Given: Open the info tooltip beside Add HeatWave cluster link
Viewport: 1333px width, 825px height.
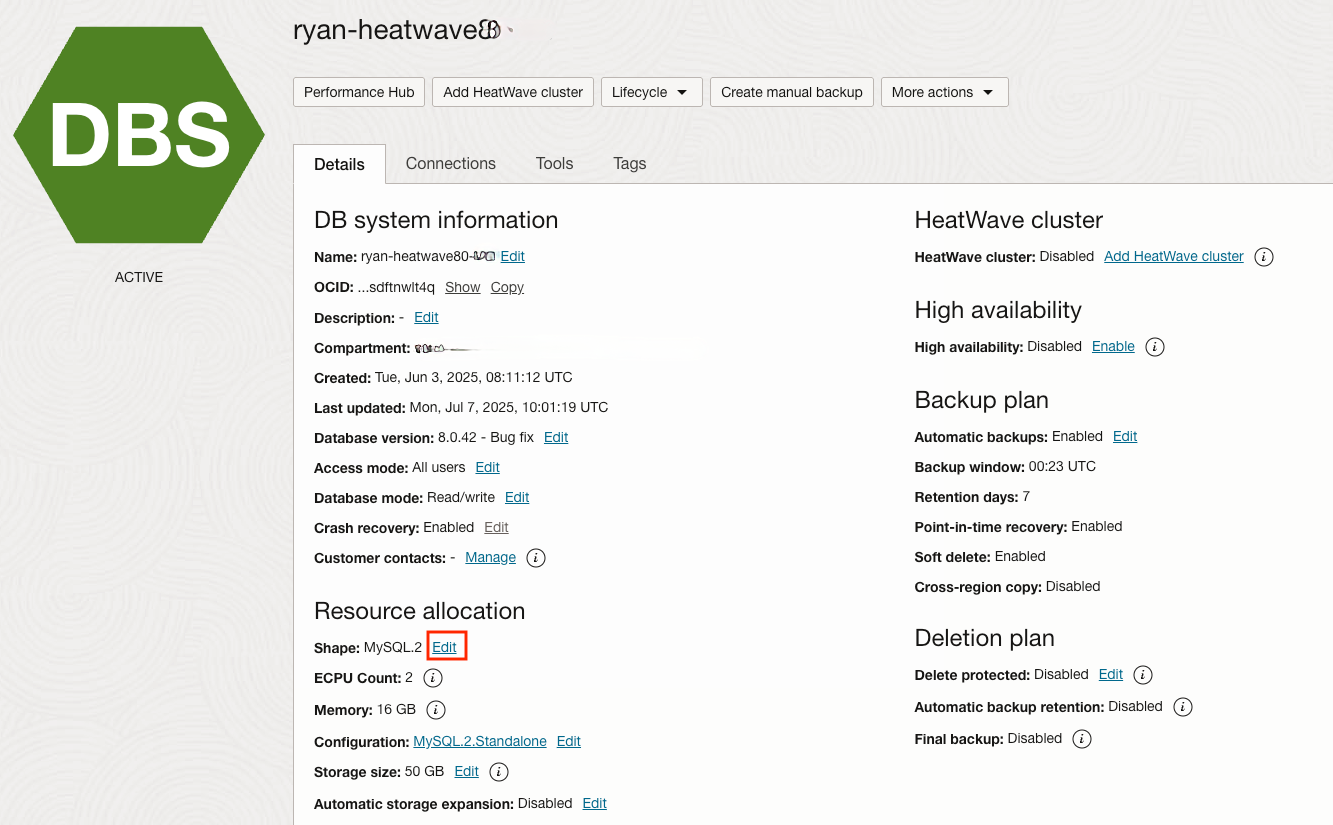Looking at the screenshot, I should pyautogui.click(x=1263, y=257).
